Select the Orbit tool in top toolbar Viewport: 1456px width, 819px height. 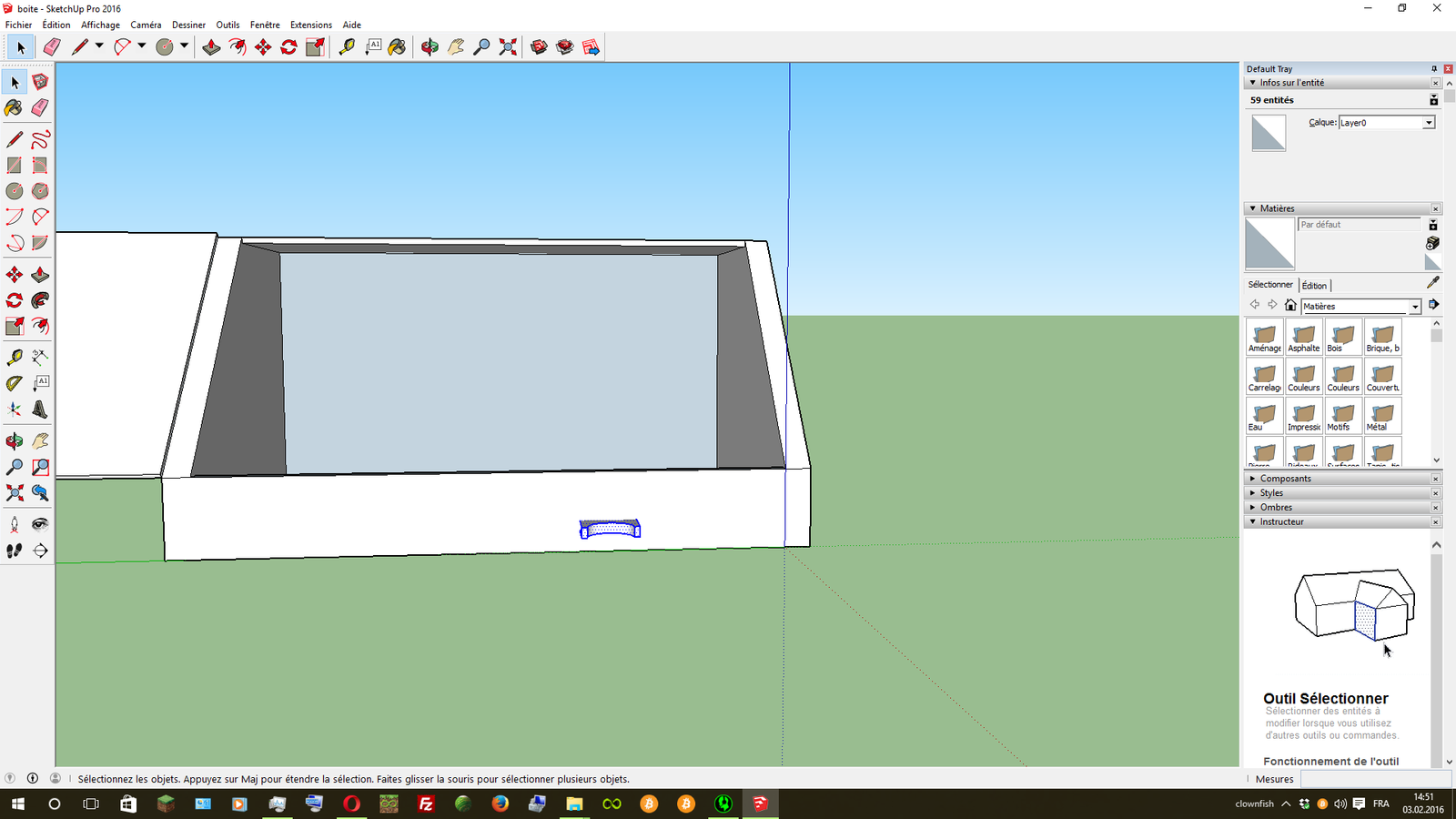(430, 47)
